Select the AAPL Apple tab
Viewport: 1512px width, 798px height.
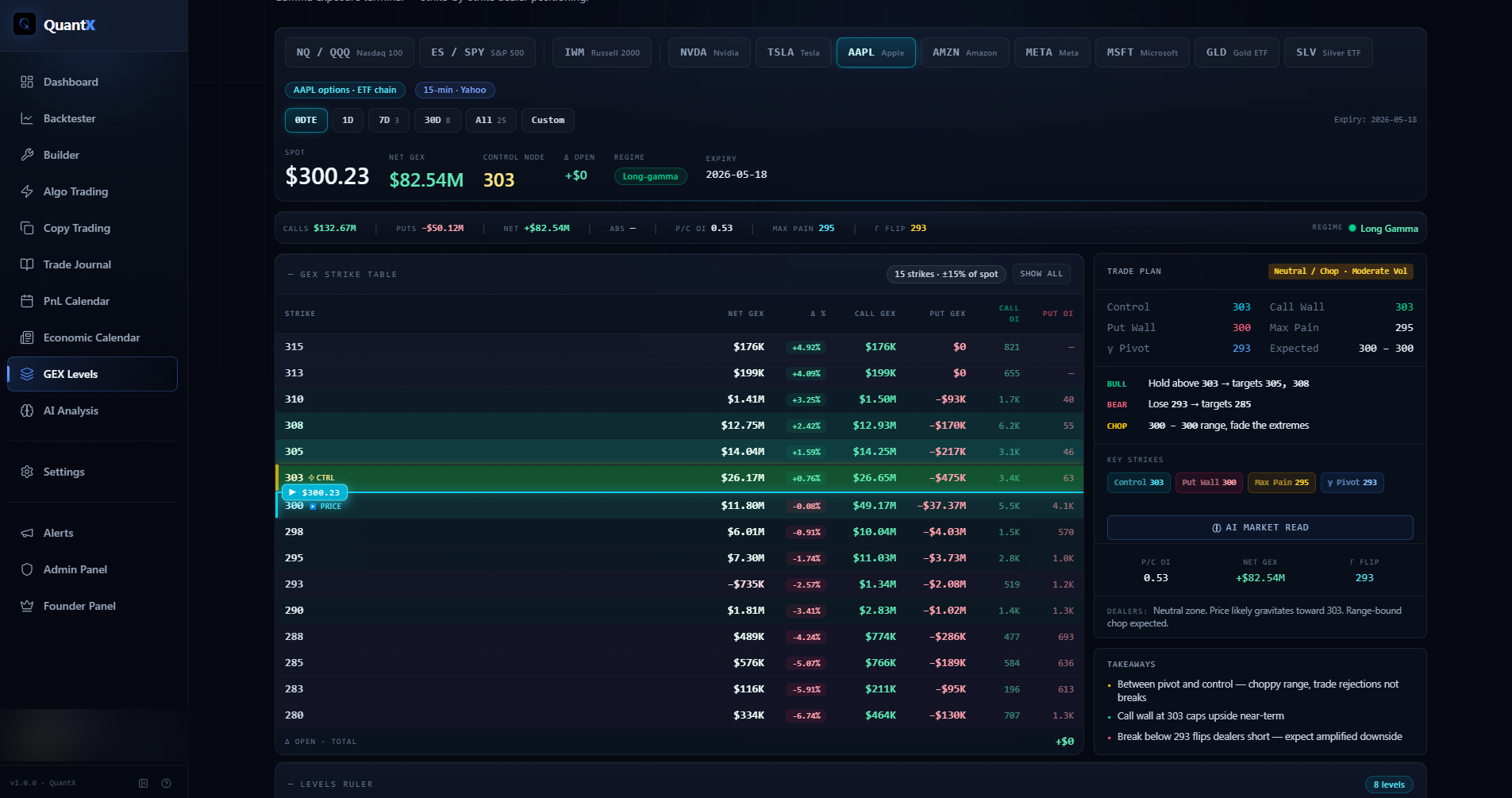click(876, 52)
